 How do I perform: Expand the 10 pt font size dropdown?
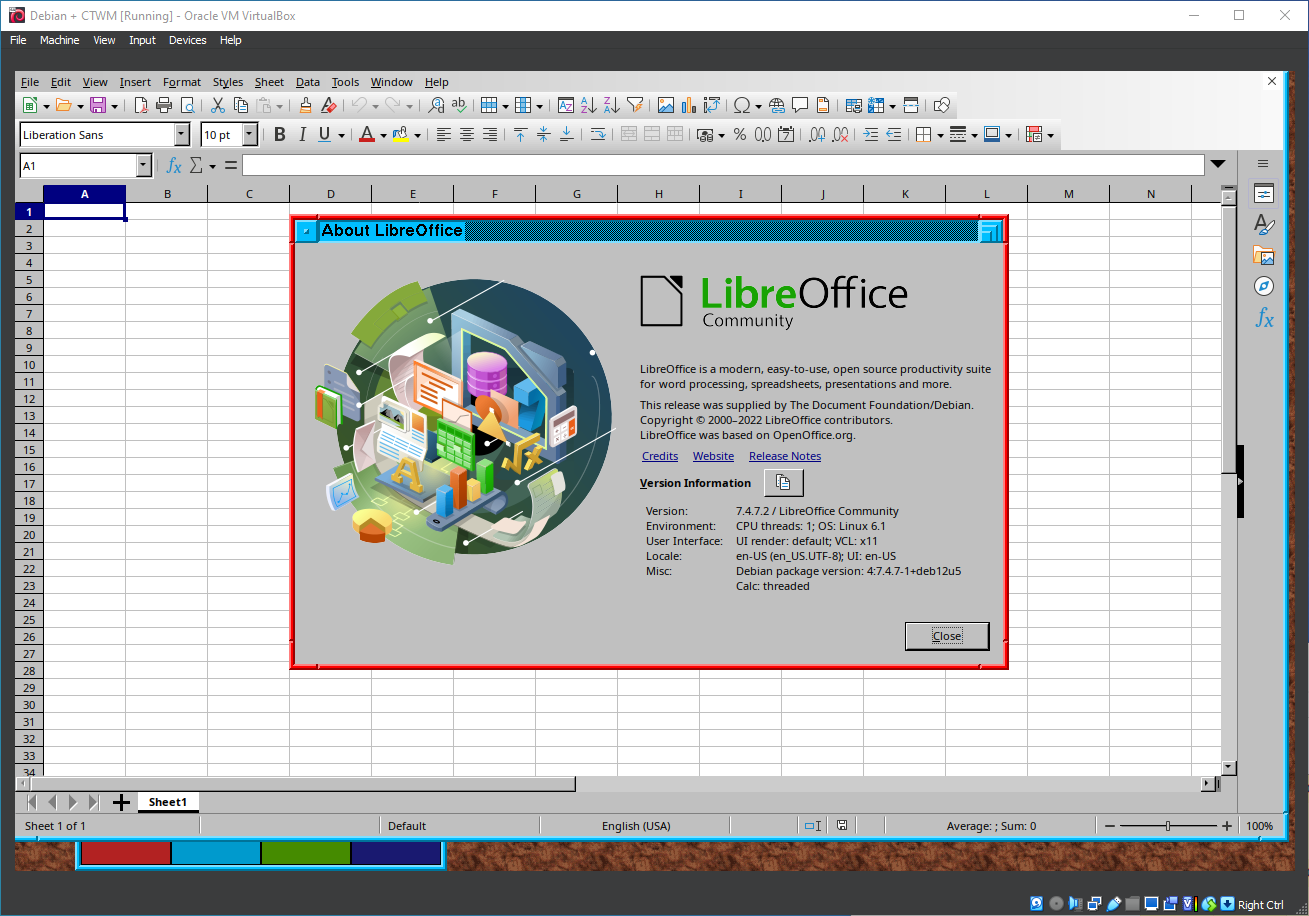click(x=250, y=135)
